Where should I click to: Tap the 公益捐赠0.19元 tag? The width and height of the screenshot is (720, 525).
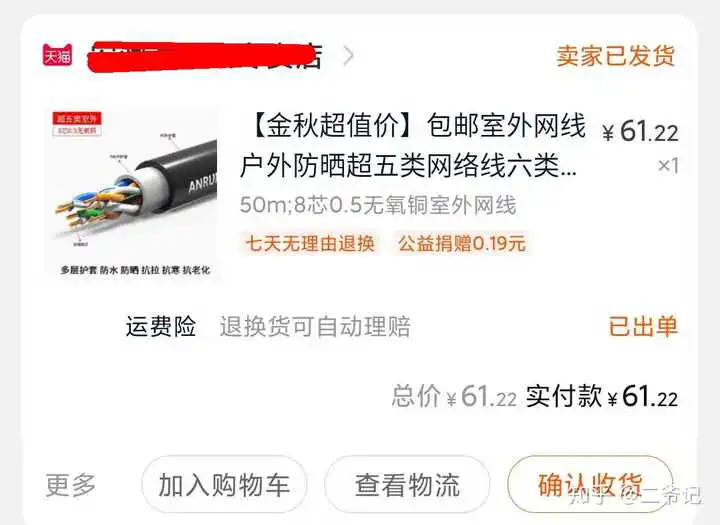461,243
